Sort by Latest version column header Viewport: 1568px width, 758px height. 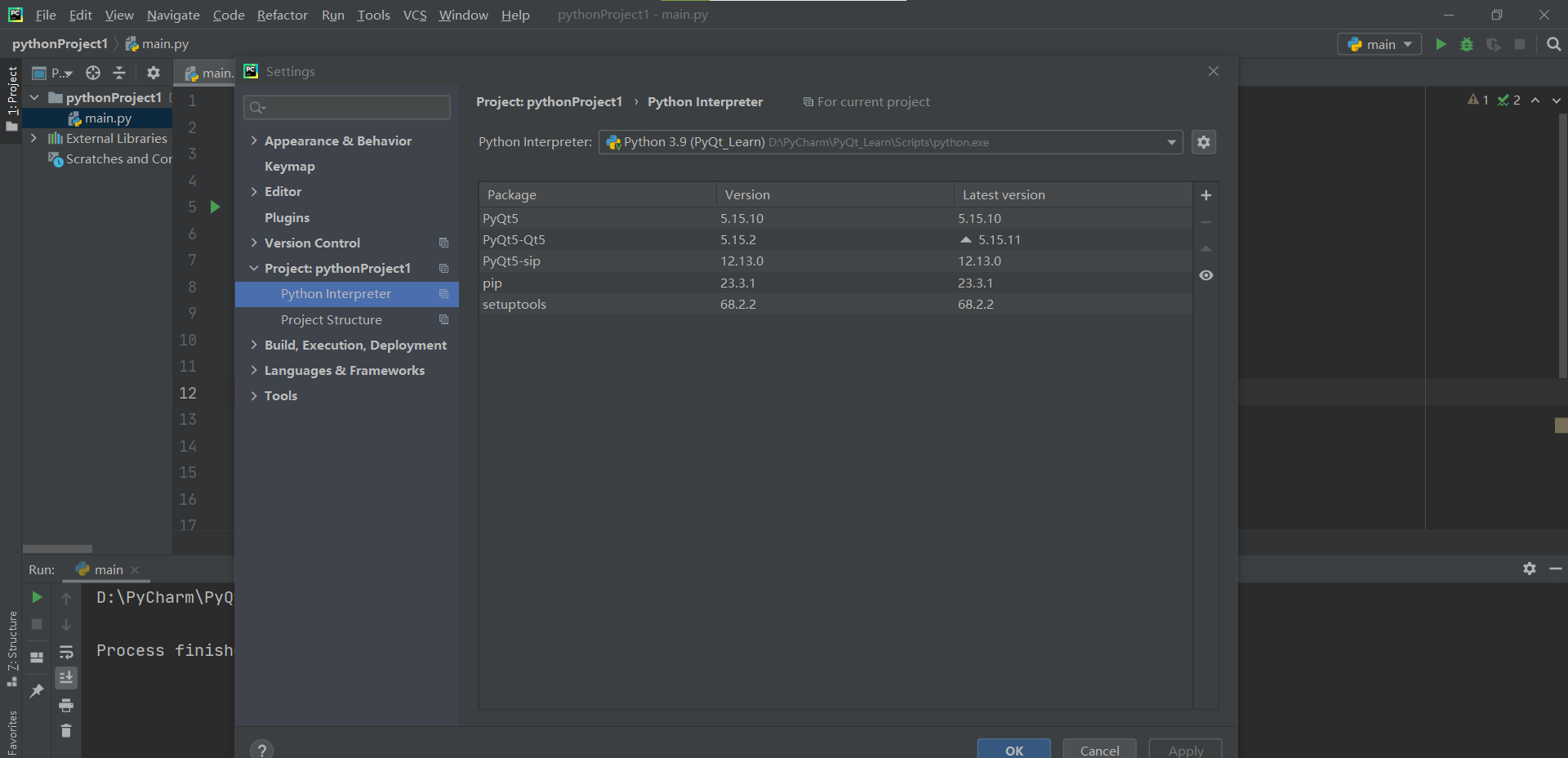1073,194
